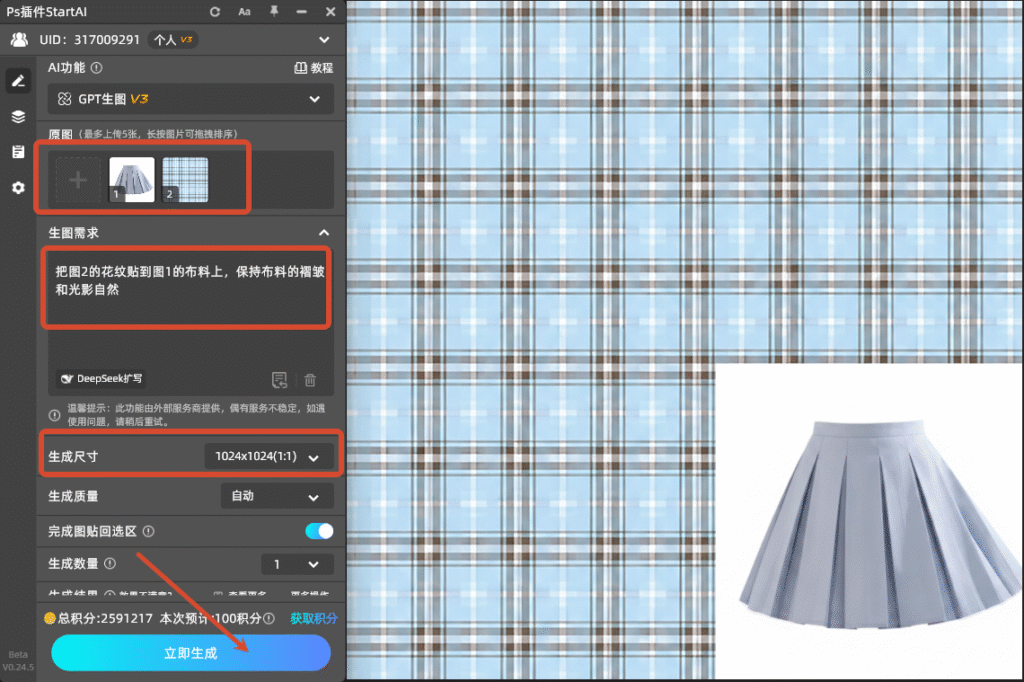This screenshot has width=1024, height=682.
Task: Open the pencil edit tab in sidebar
Action: click(x=18, y=81)
